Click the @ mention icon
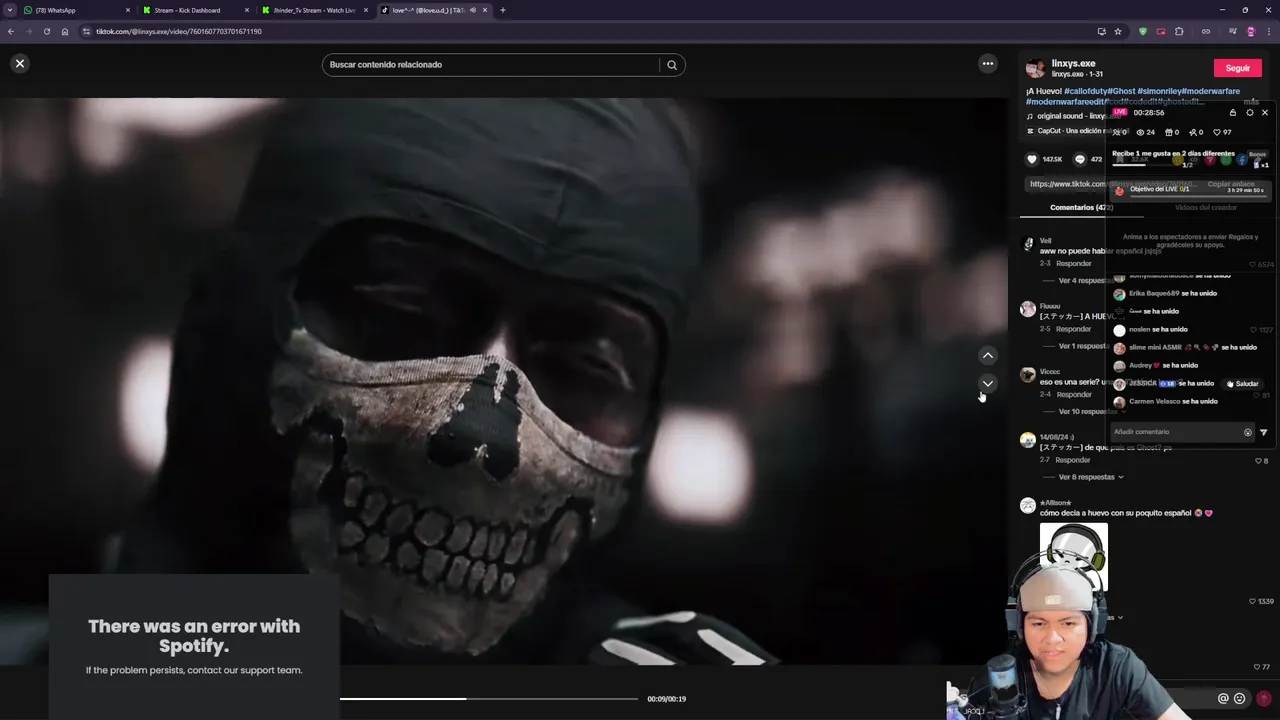The width and height of the screenshot is (1280, 720). pyautogui.click(x=1223, y=699)
